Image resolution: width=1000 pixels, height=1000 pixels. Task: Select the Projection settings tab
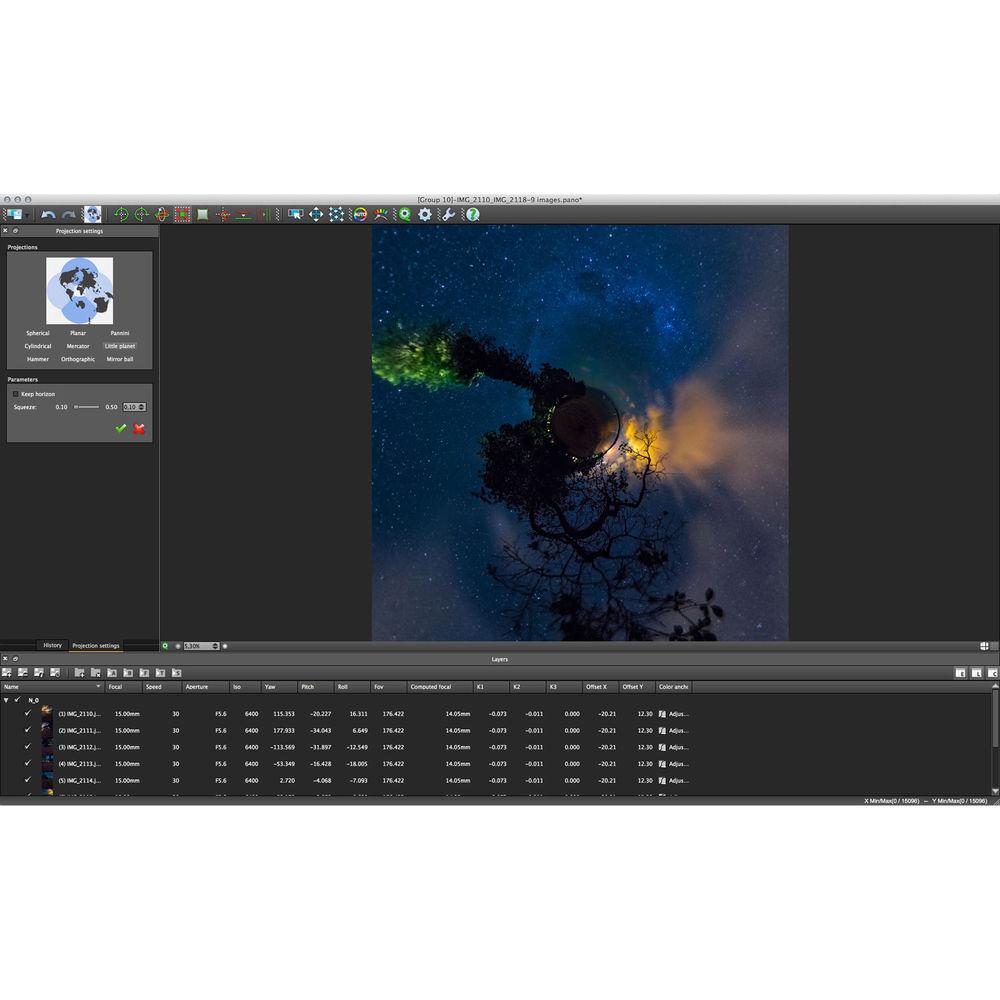click(96, 645)
